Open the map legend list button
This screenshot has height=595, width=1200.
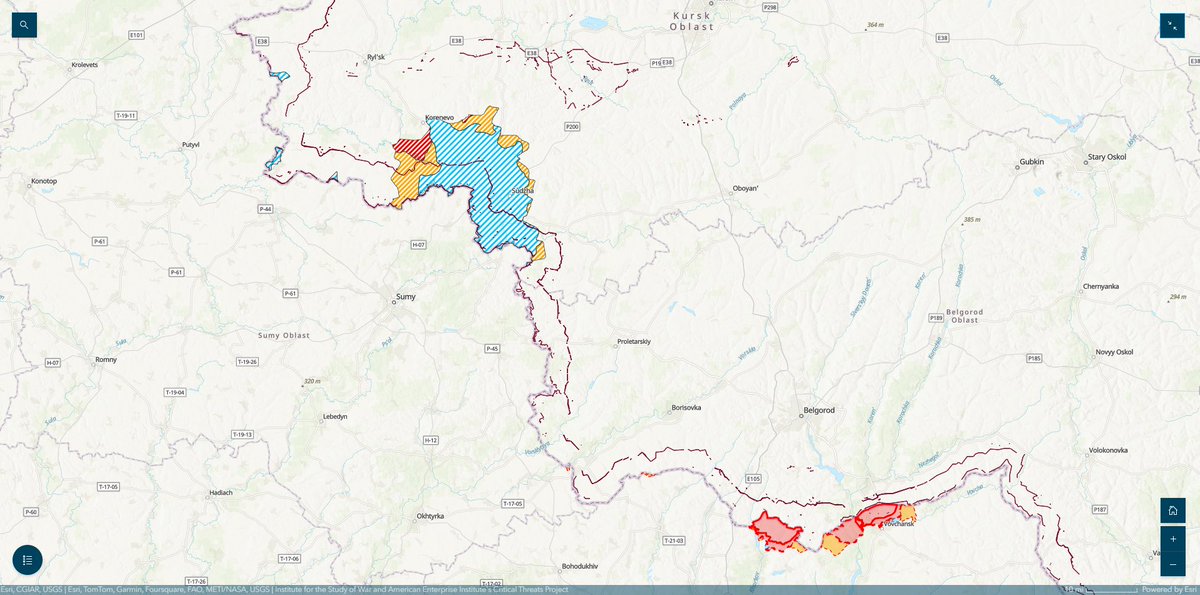[x=27, y=560]
